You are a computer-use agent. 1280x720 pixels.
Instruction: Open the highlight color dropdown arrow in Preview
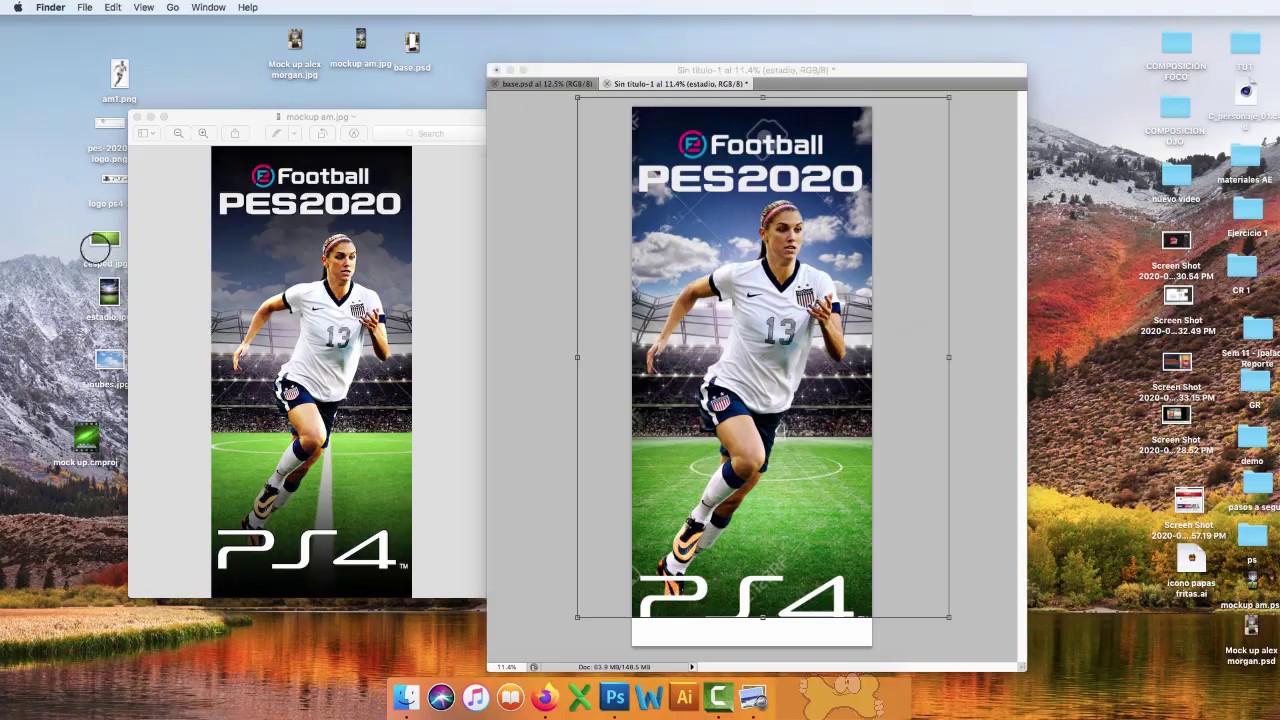292,133
